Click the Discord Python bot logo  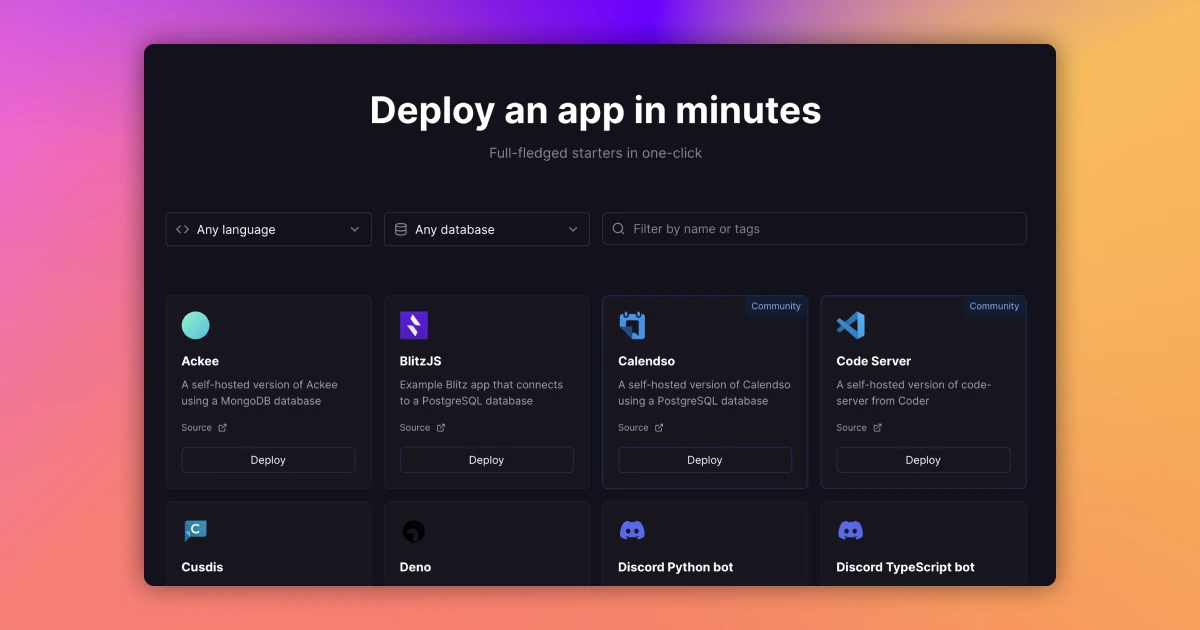632,531
